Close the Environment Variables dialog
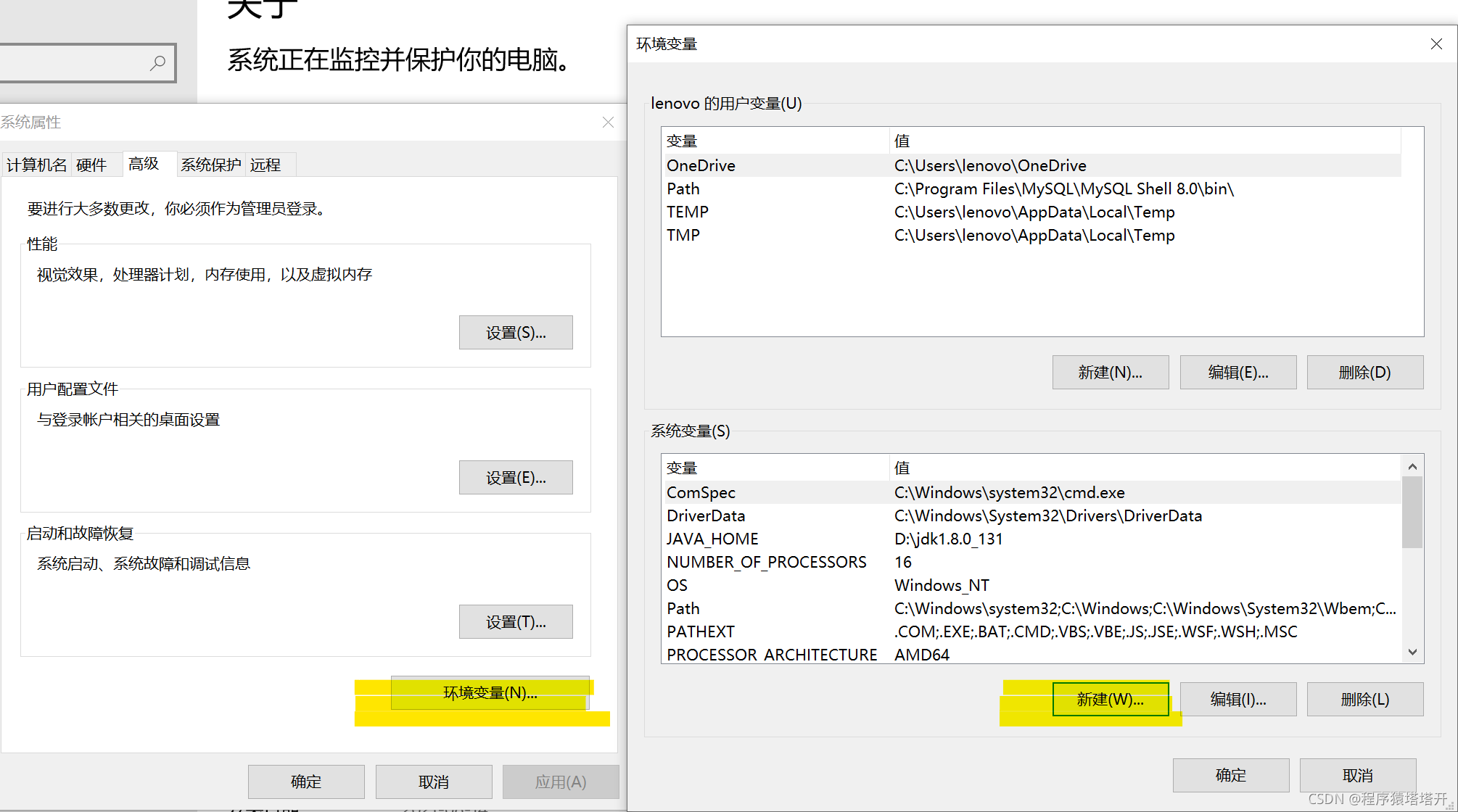Screen dimensions: 1458x812 pos(1436,44)
